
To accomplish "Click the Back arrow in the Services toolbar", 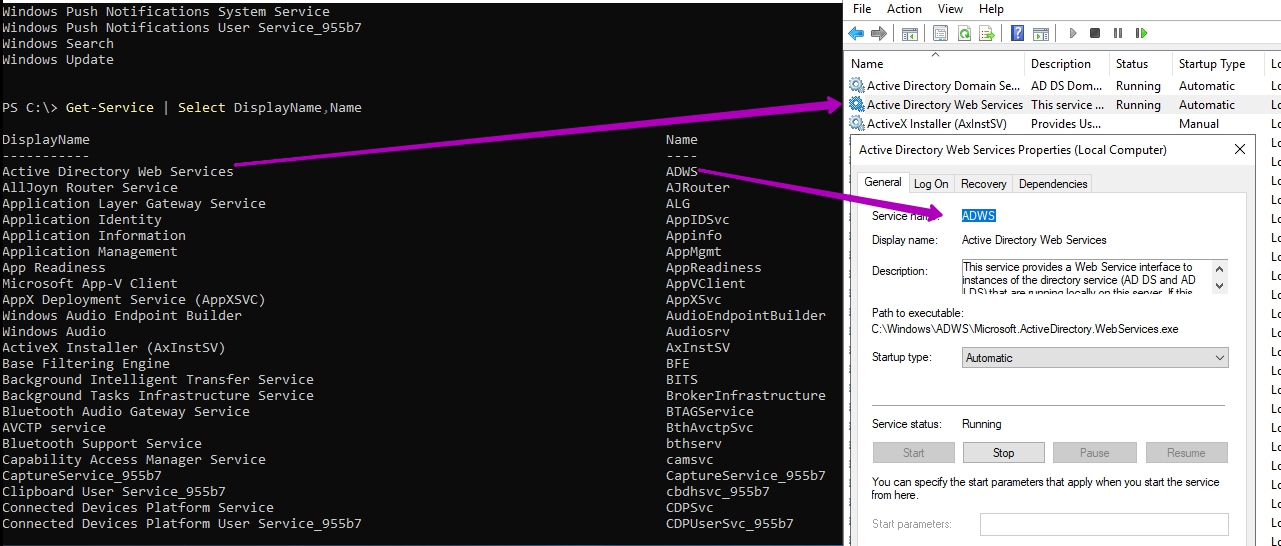I will click(856, 33).
